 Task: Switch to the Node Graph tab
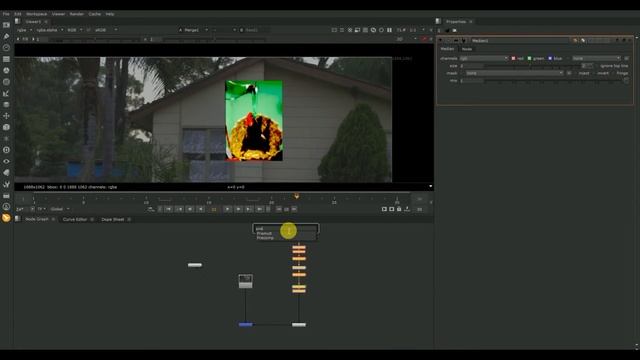coord(37,219)
